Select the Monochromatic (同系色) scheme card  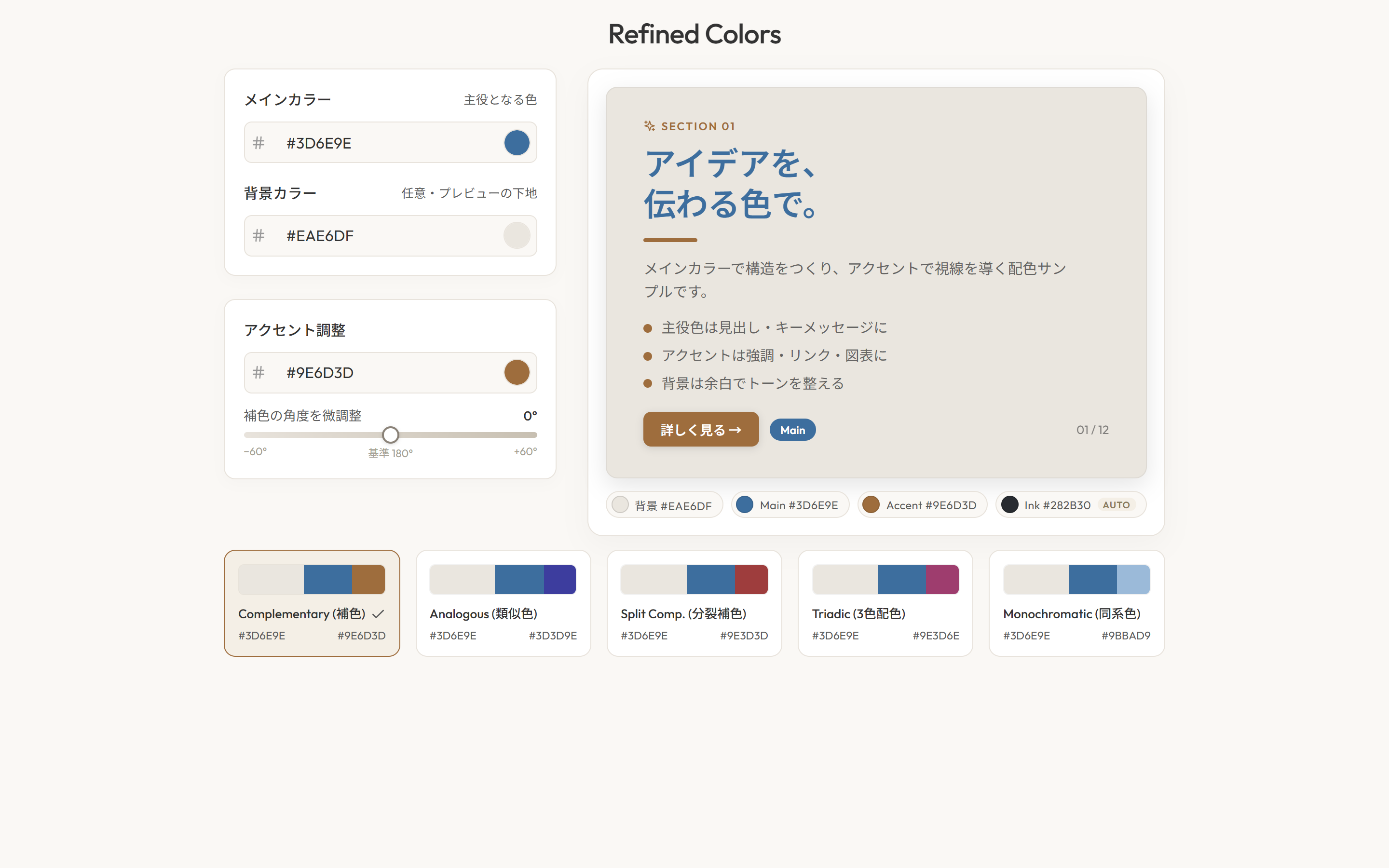[x=1077, y=603]
